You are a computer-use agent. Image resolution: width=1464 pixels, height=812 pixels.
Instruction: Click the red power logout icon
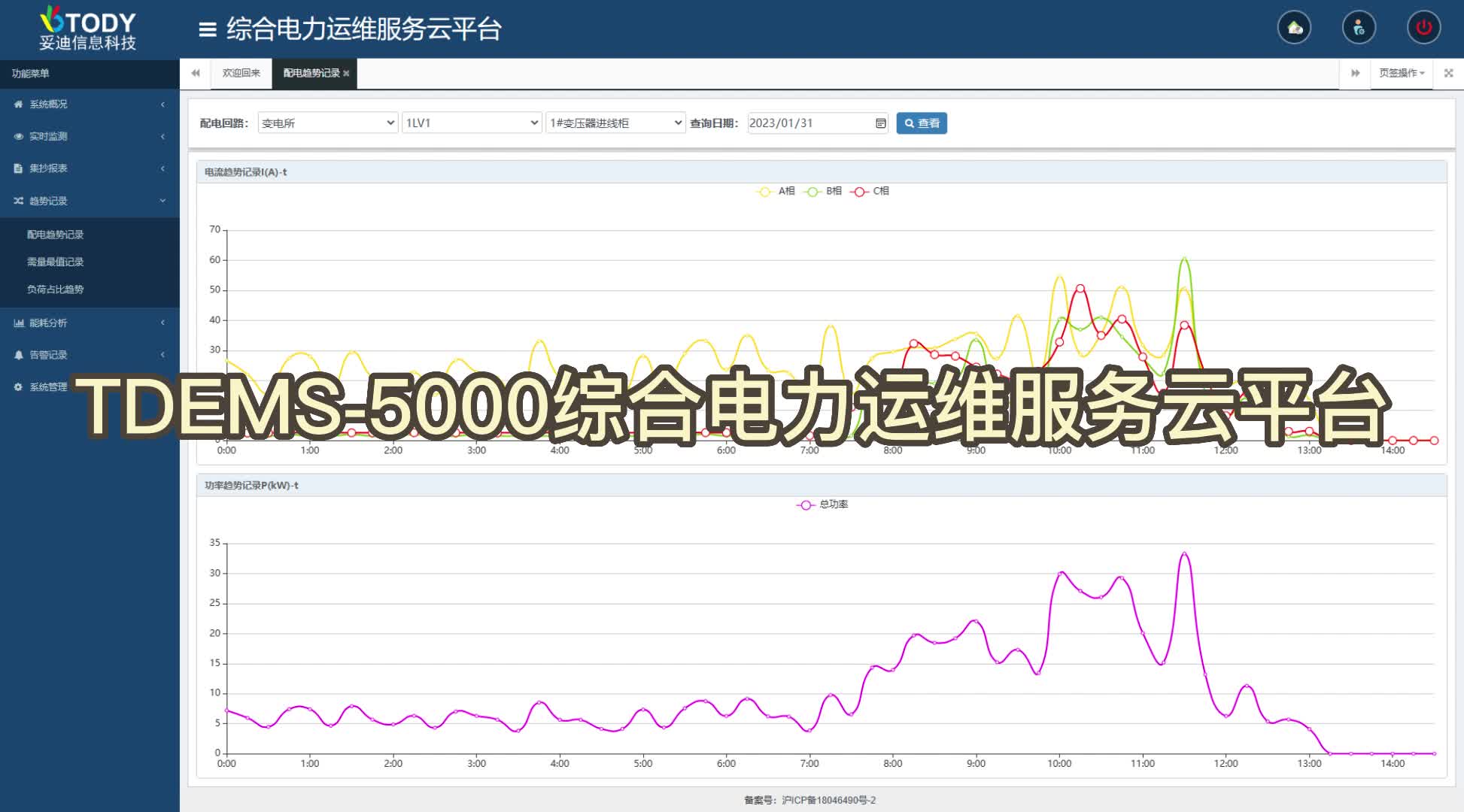1423,28
